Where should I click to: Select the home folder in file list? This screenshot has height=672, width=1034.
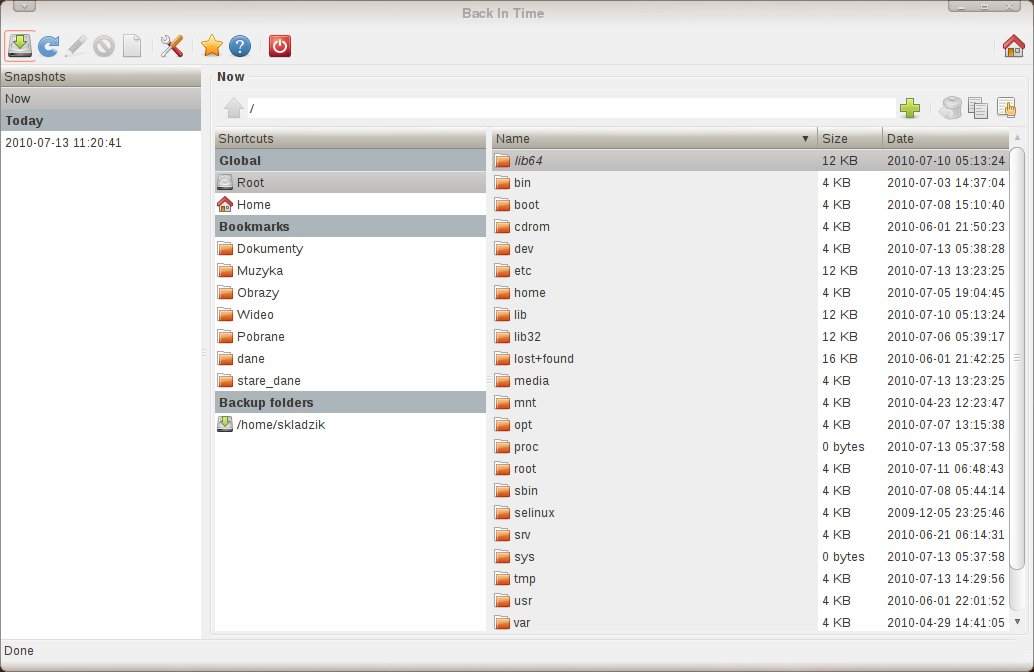tap(750, 293)
